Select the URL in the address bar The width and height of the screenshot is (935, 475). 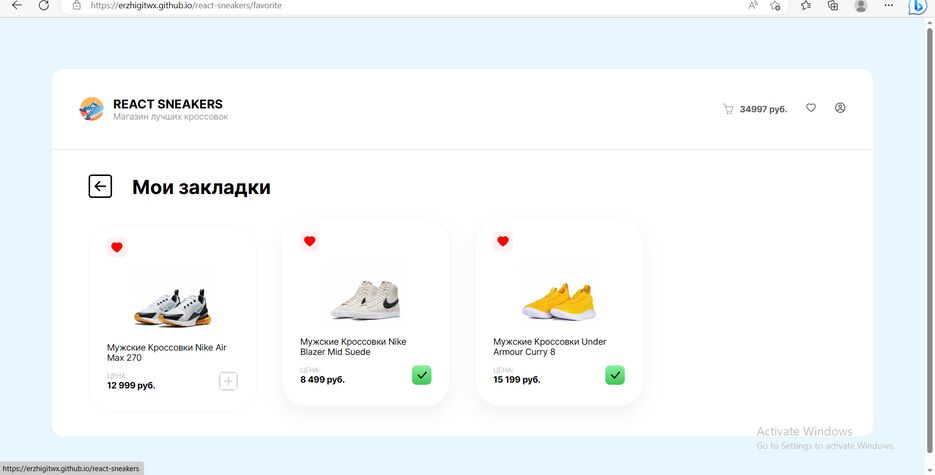[186, 5]
